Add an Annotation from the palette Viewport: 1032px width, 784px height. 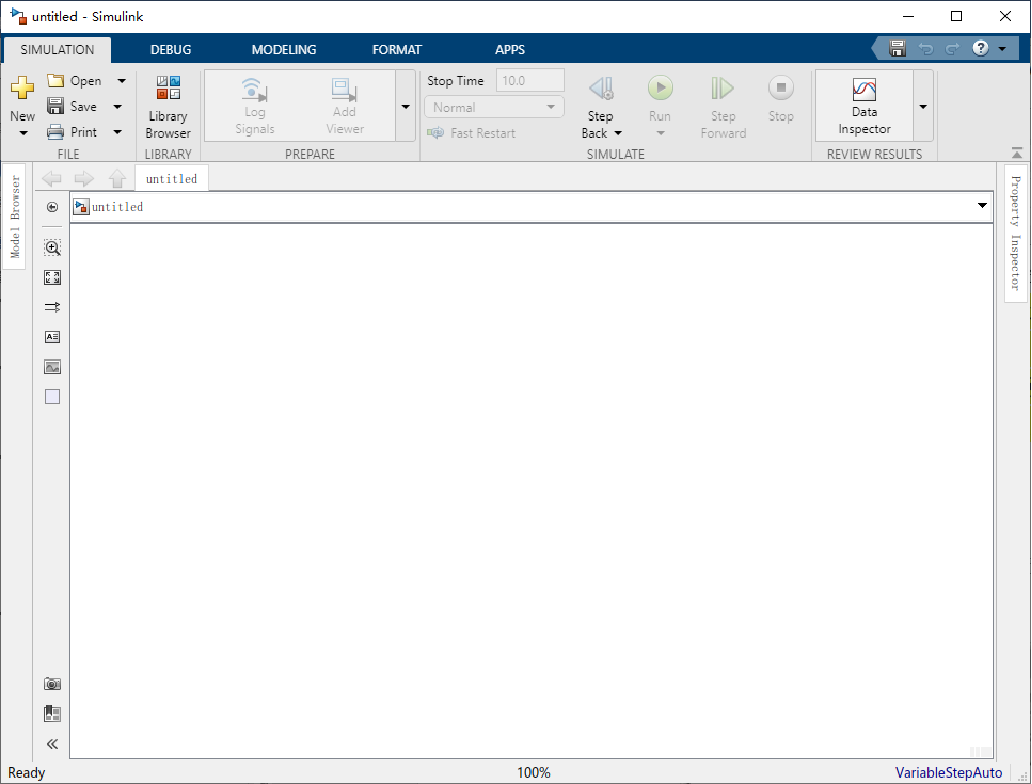(x=53, y=337)
